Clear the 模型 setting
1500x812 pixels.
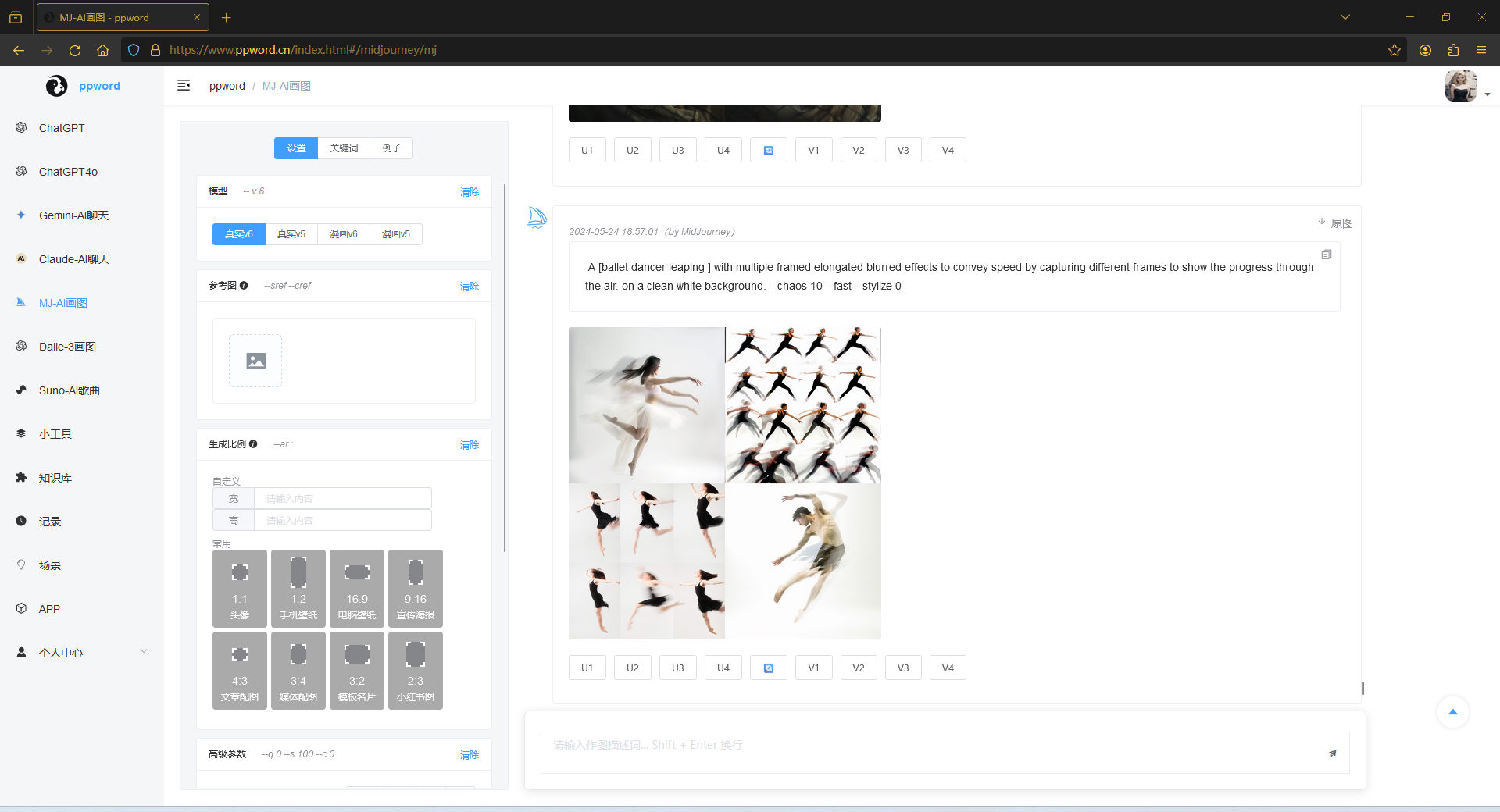(x=470, y=192)
